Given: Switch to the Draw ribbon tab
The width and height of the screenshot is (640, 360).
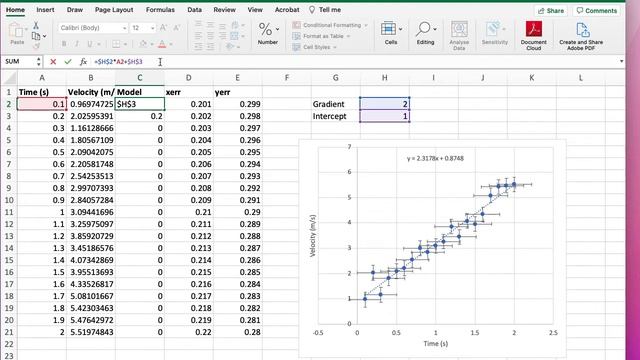Looking at the screenshot, I should point(75,10).
